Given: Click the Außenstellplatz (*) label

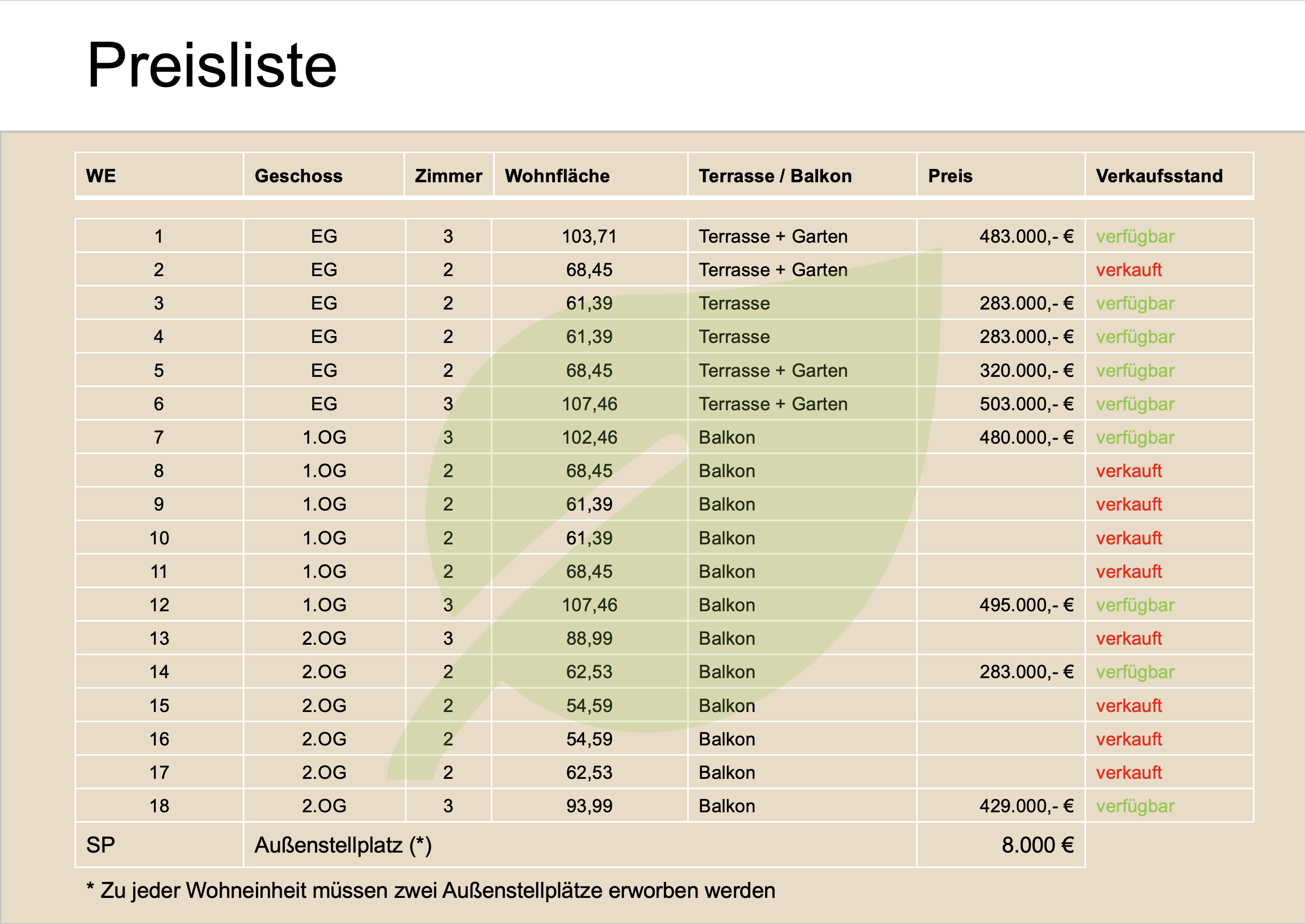Looking at the screenshot, I should tap(343, 845).
